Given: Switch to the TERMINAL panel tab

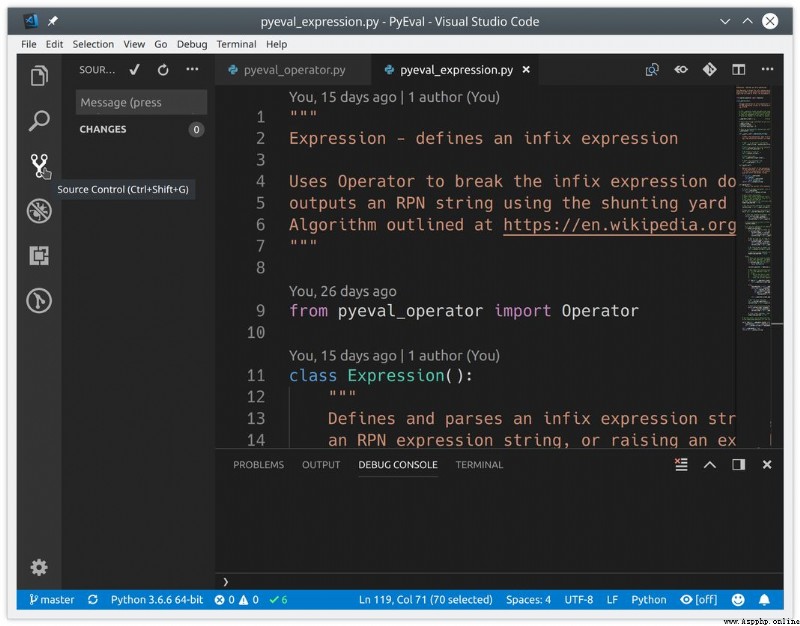Looking at the screenshot, I should 479,465.
